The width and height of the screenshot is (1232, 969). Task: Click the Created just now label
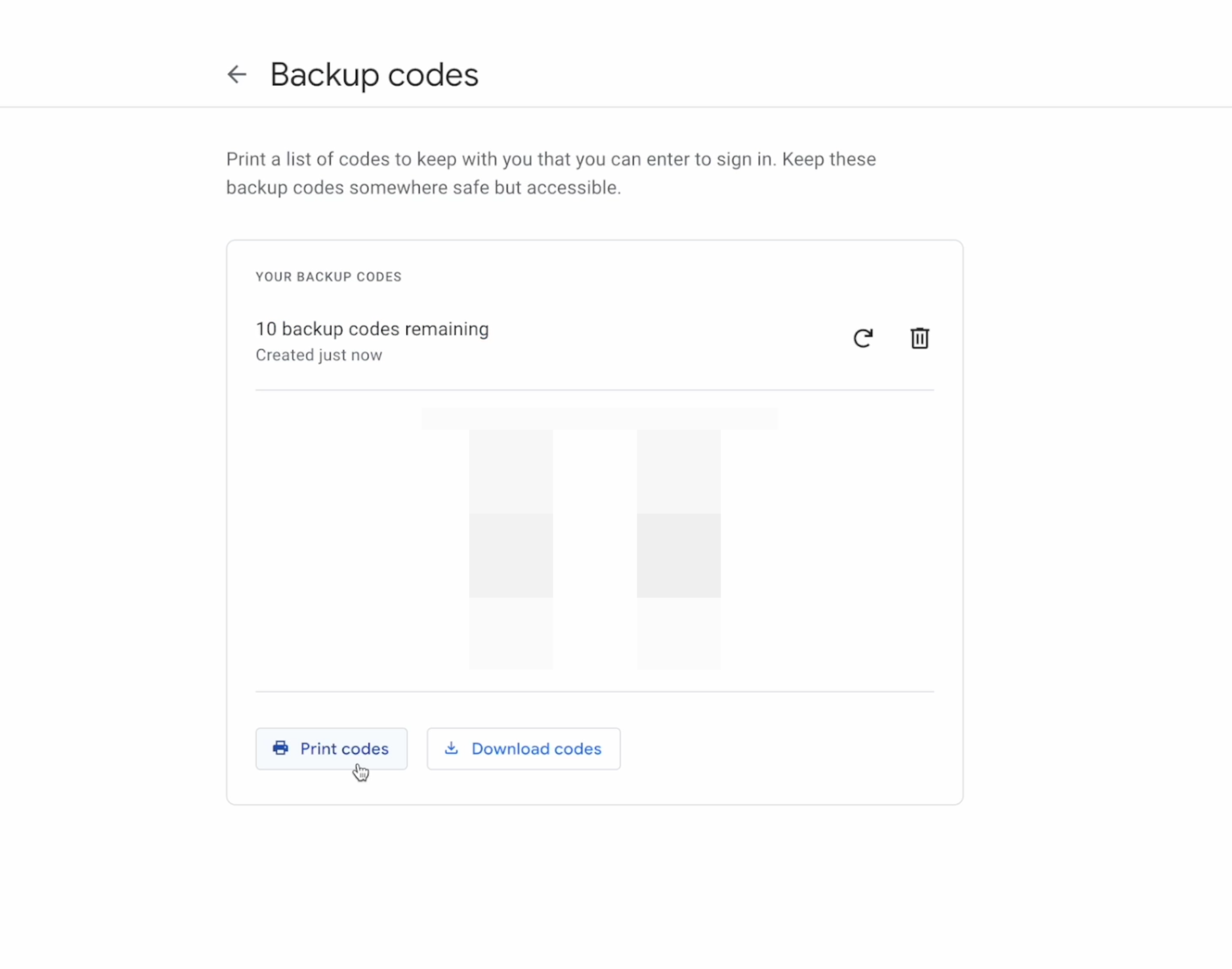[318, 354]
